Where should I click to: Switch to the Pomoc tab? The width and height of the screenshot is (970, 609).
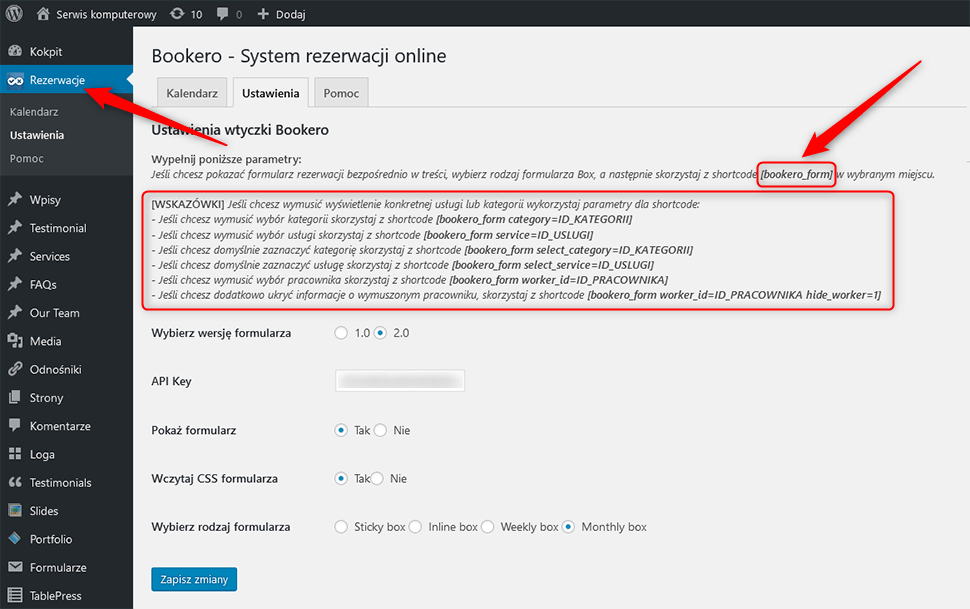(341, 93)
